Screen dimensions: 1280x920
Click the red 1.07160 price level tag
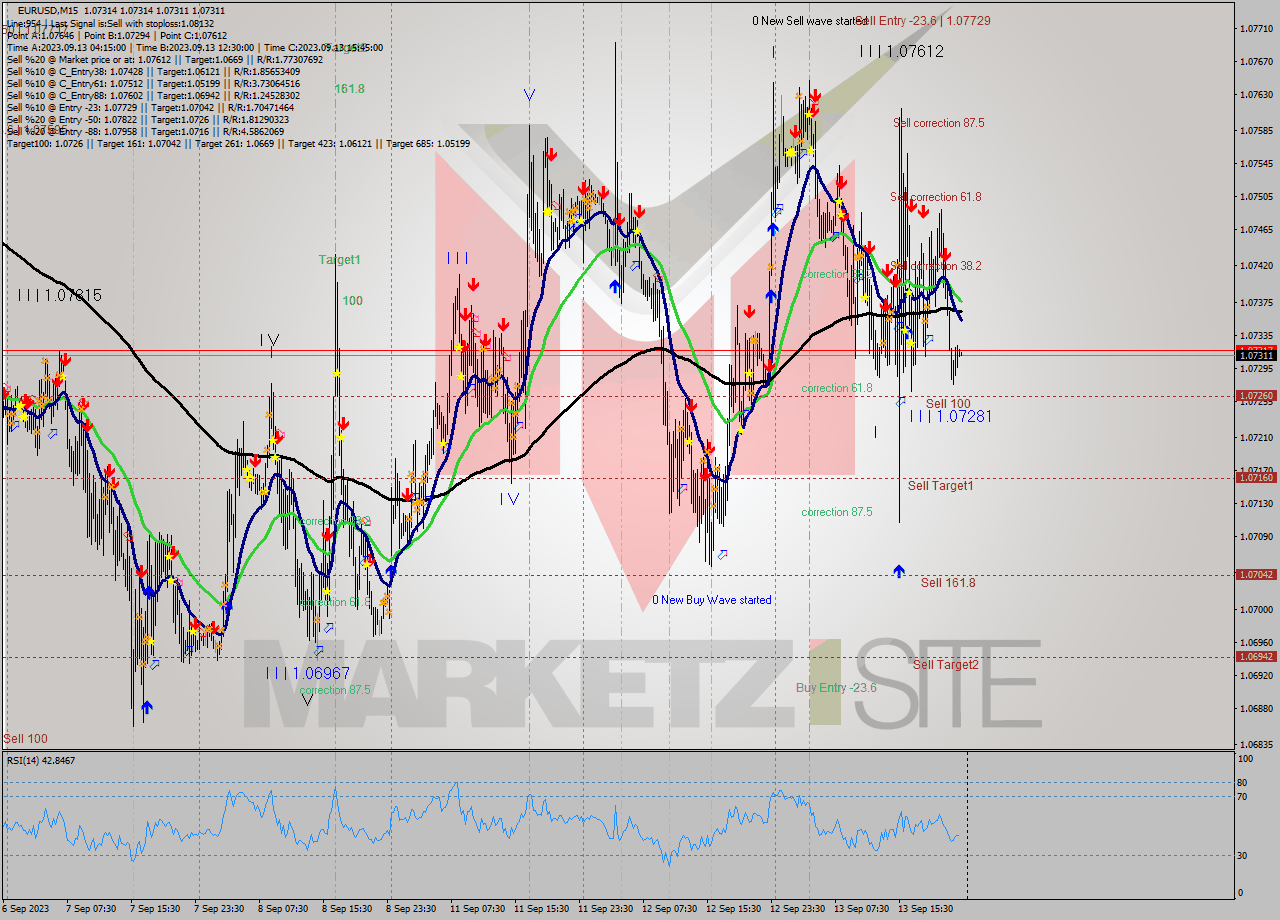click(1256, 478)
